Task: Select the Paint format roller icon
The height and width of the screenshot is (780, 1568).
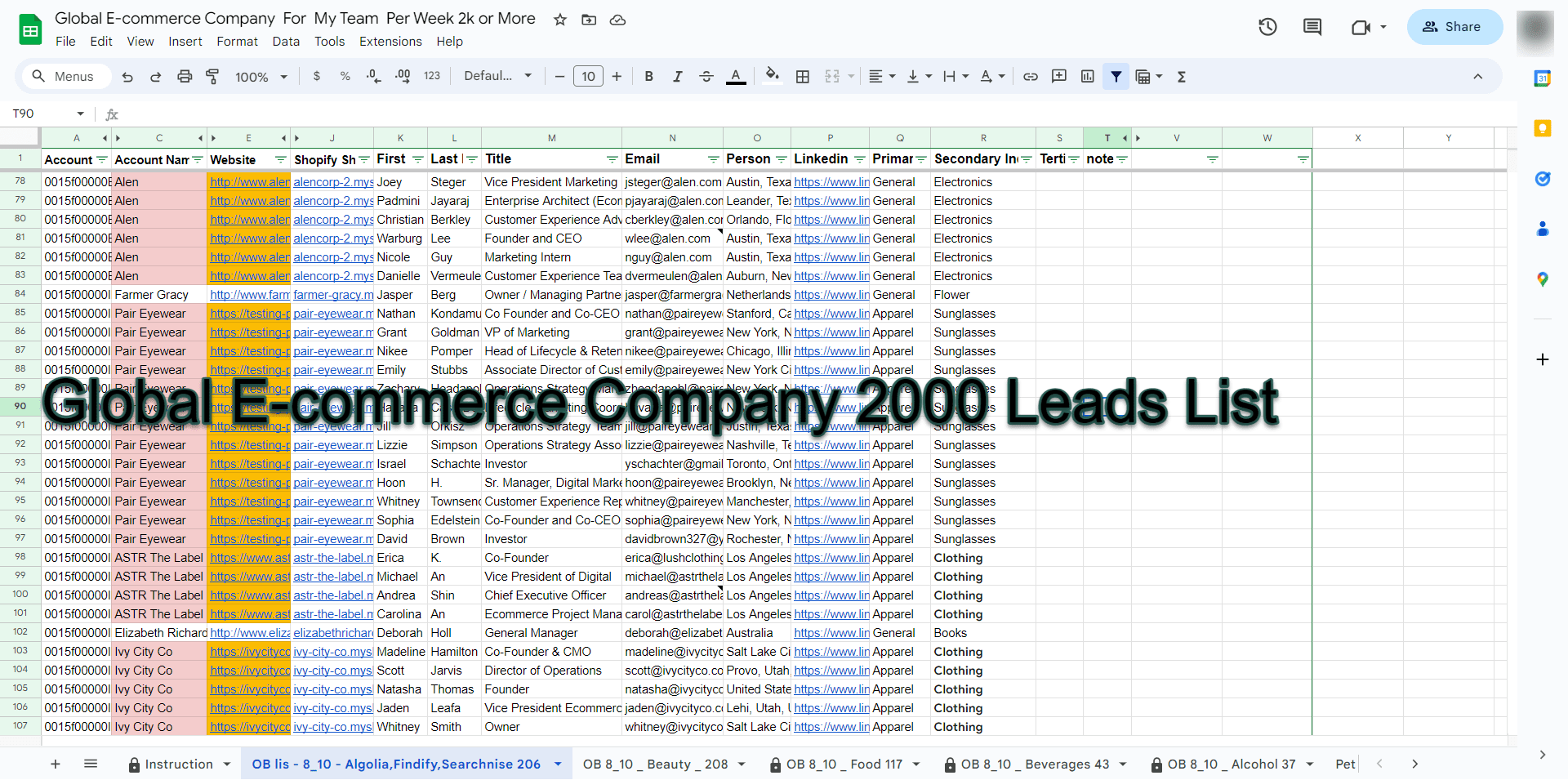Action: (x=212, y=77)
